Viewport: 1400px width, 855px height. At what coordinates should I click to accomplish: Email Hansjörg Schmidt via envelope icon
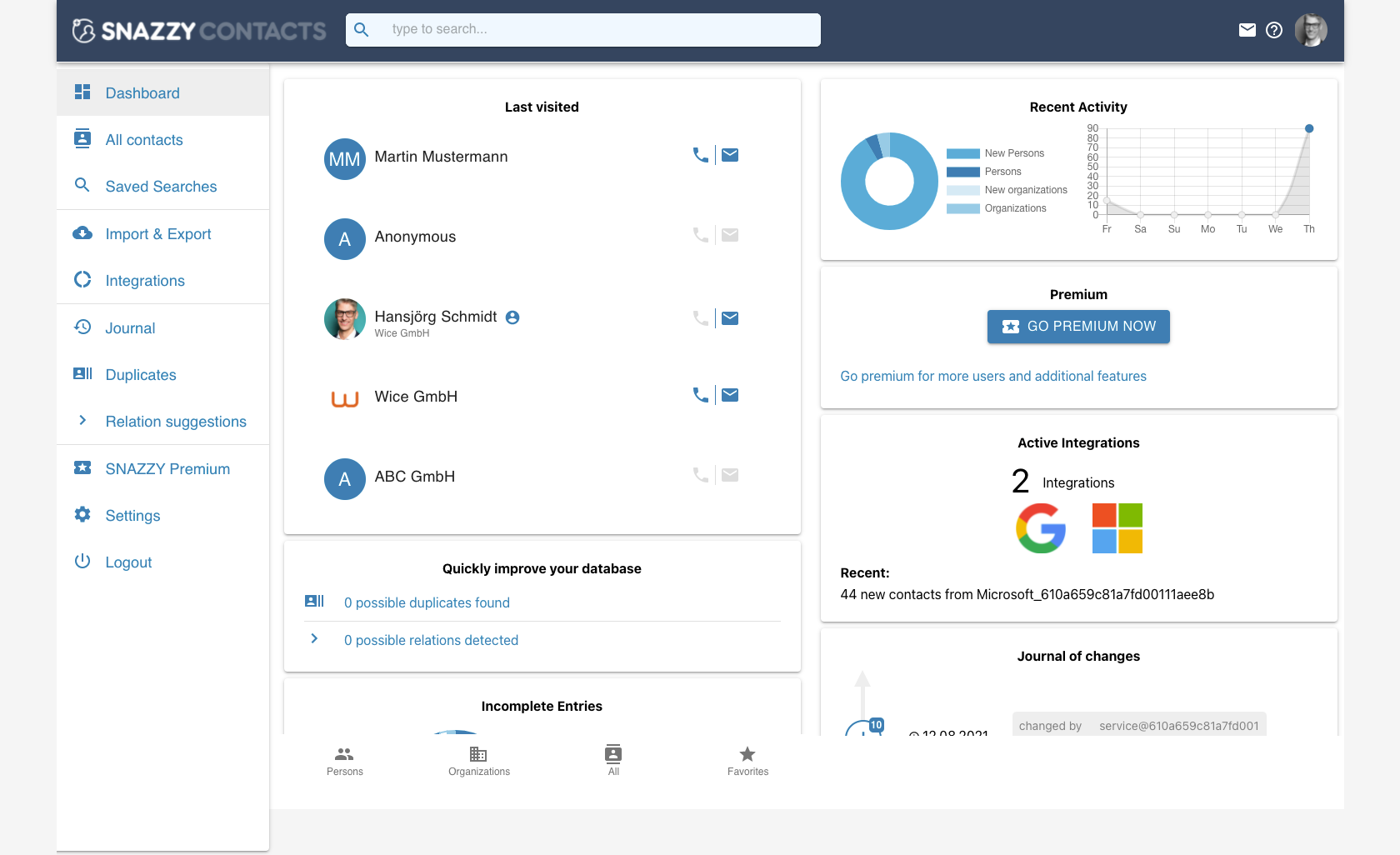click(x=730, y=318)
